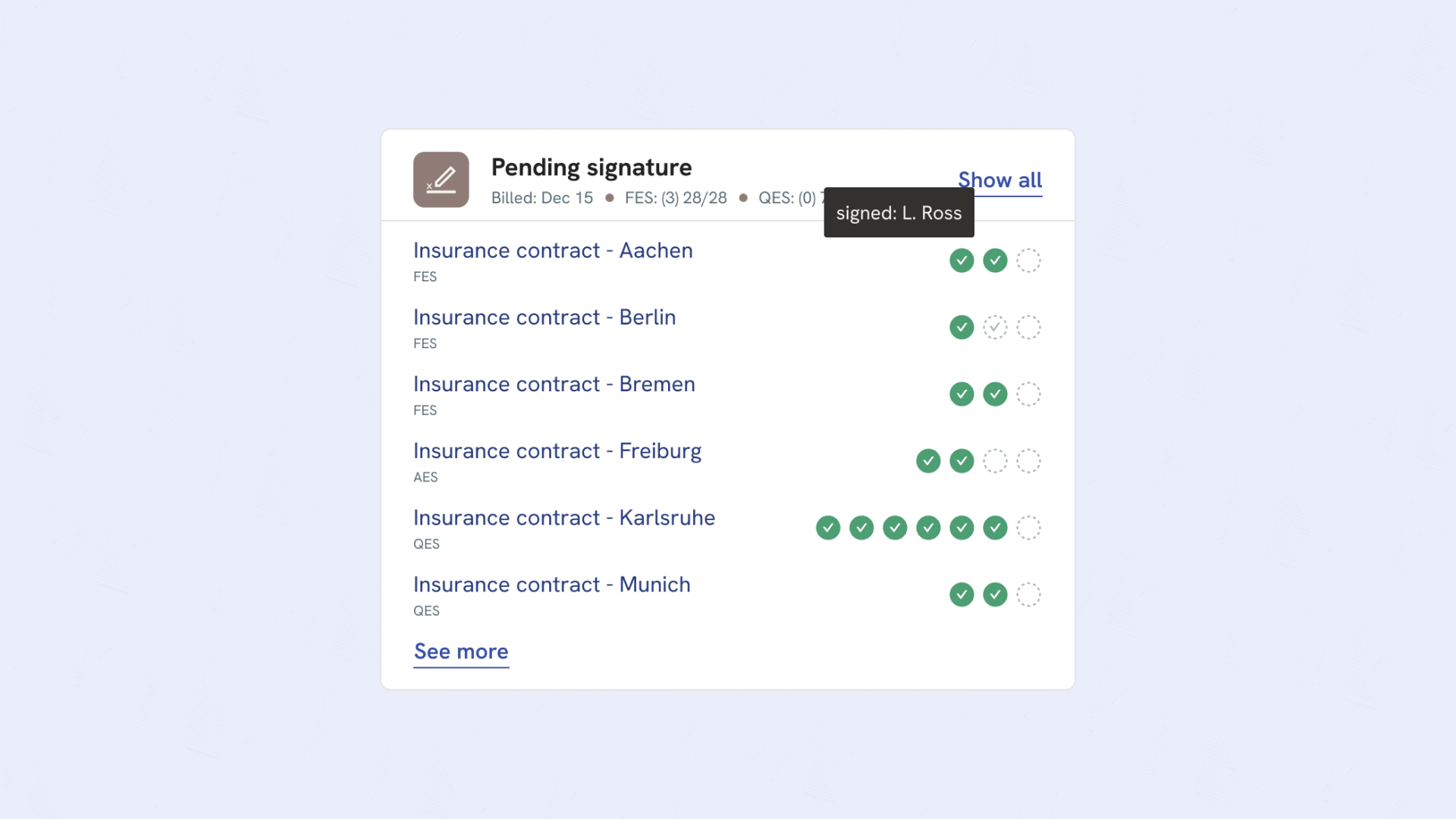Screen dimensions: 1456x819
Task: Open Insurance contract - Aachen
Action: pyautogui.click(x=553, y=250)
